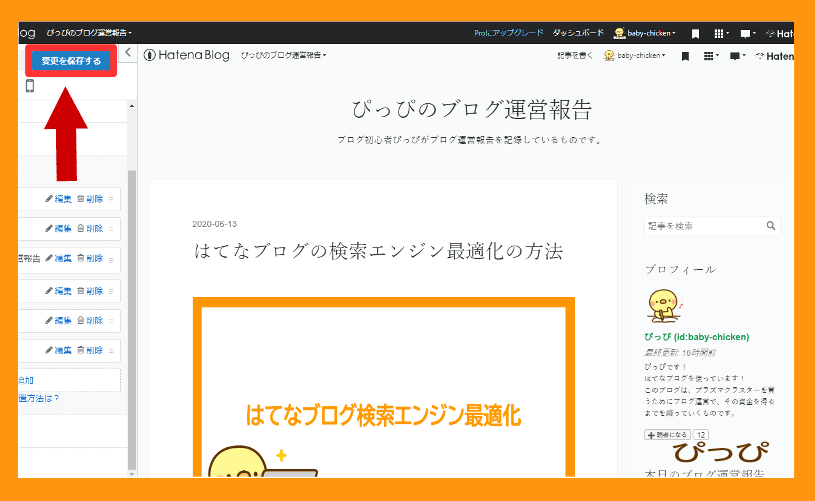The height and width of the screenshot is (501, 815).
Task: Click the プロフィール sidebar heading
Action: 680,270
